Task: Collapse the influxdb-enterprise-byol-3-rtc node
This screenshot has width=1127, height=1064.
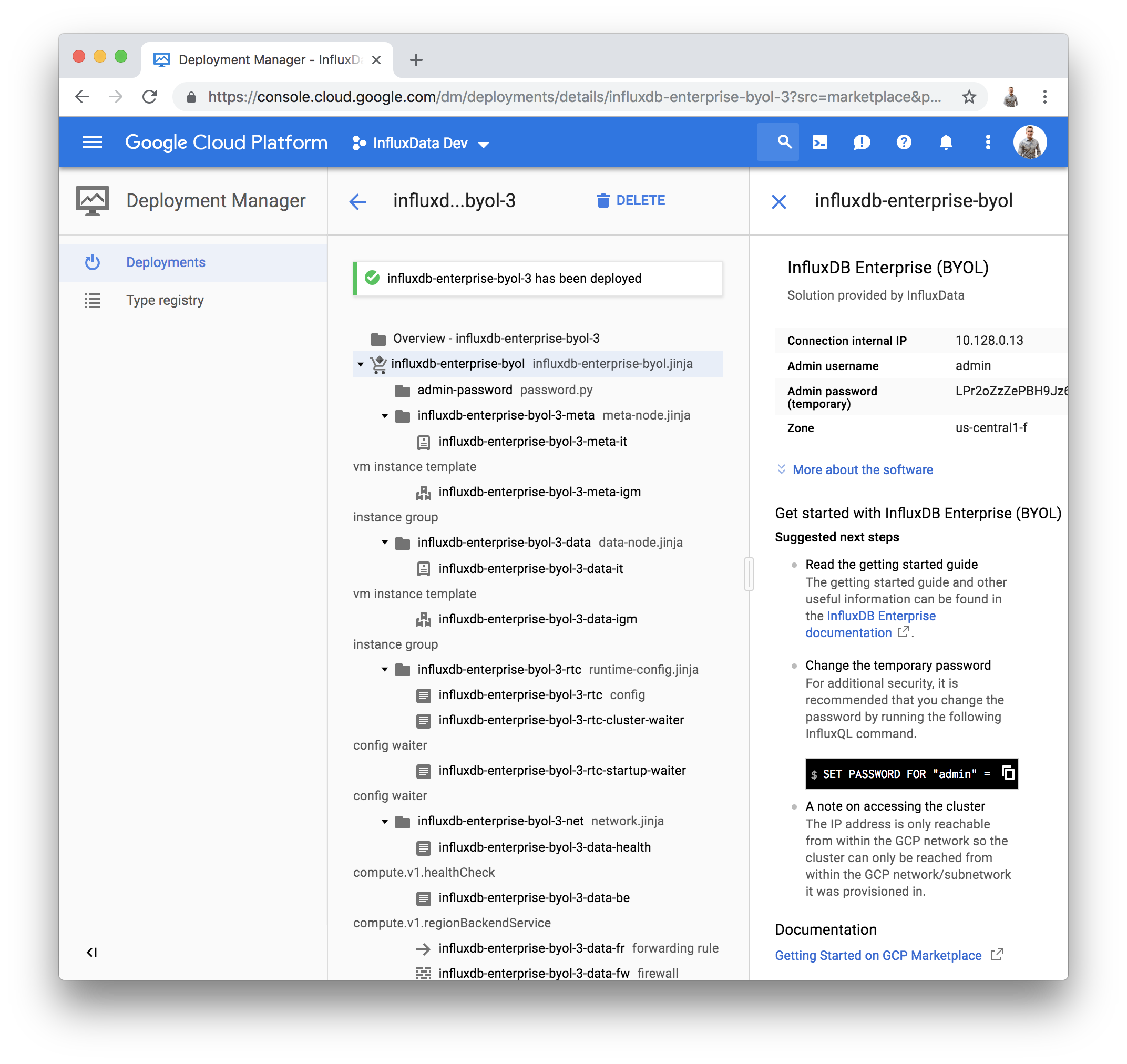Action: [385, 670]
